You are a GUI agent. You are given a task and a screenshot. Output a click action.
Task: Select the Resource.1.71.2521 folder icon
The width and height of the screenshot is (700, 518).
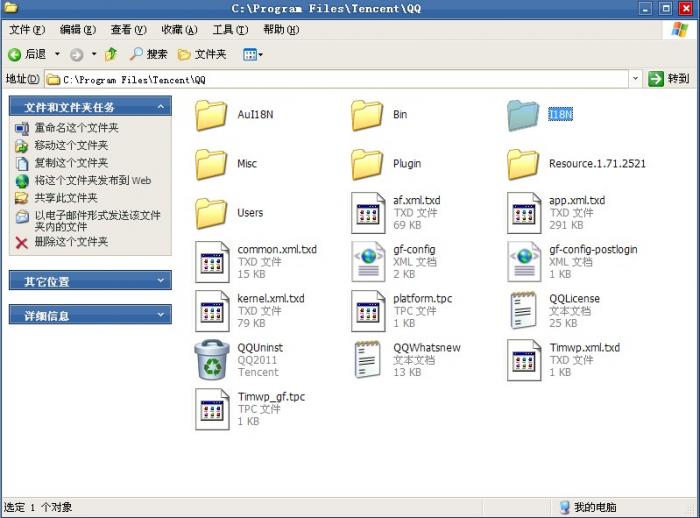[x=523, y=164]
